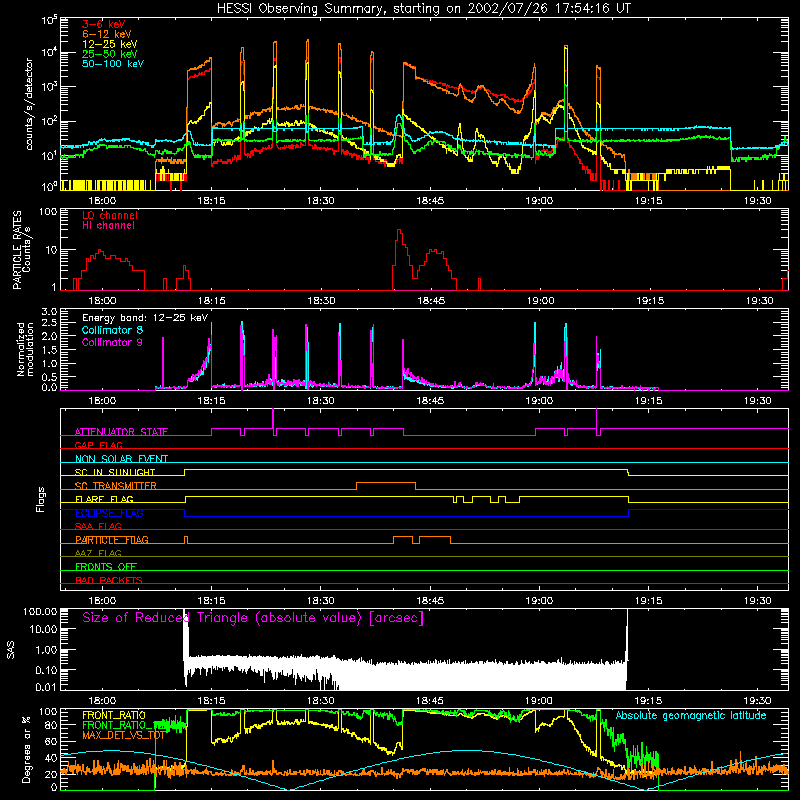Click 18:45 tick under the flags panel

[x=430, y=601]
